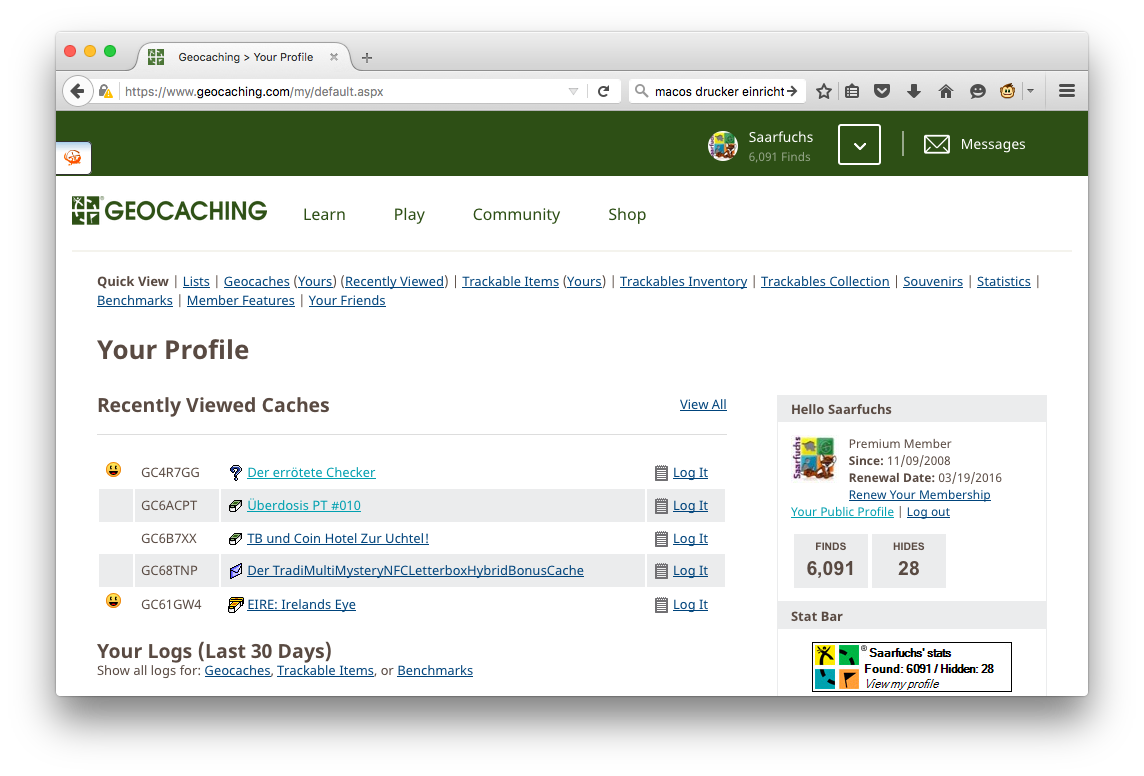Open TB und Coin Hotel Zur Uchtel! cache
Screen dimensions: 1144x776
tap(338, 538)
